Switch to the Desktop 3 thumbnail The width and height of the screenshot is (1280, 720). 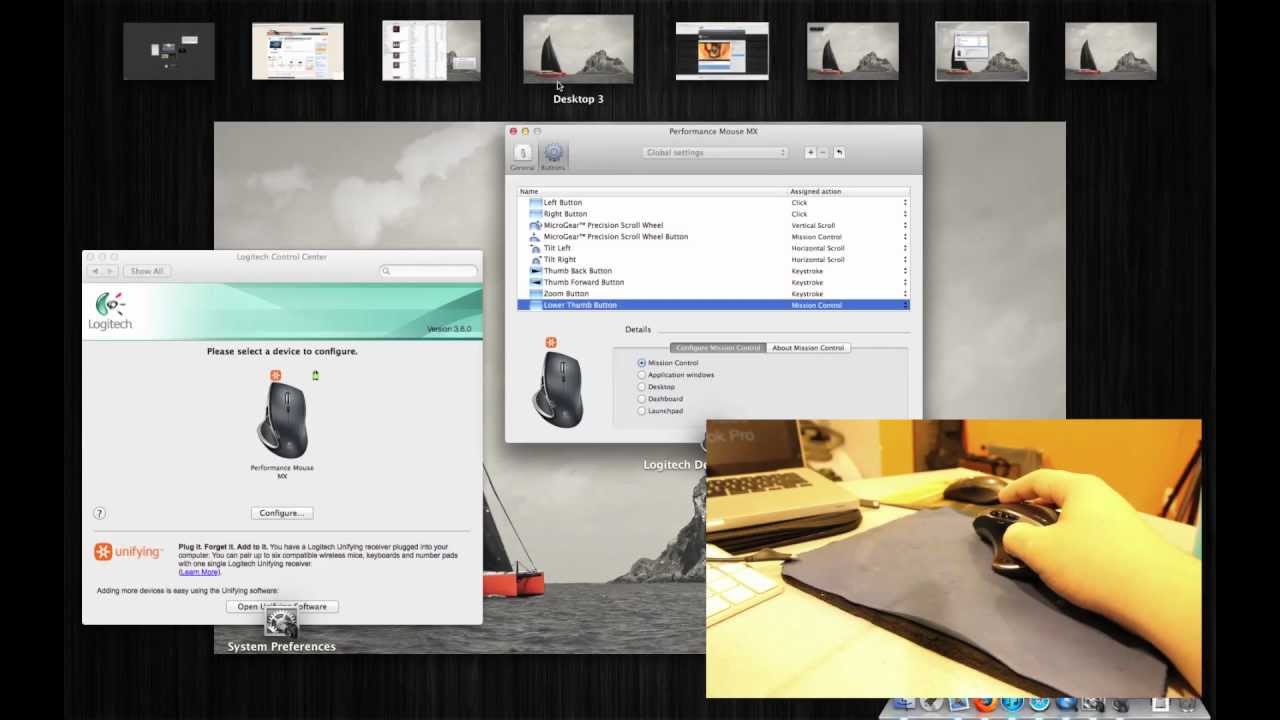coord(578,49)
